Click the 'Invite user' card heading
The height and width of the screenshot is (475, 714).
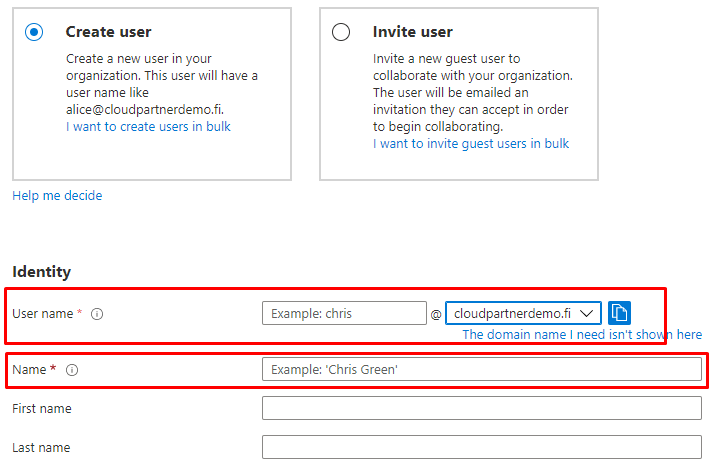point(413,32)
